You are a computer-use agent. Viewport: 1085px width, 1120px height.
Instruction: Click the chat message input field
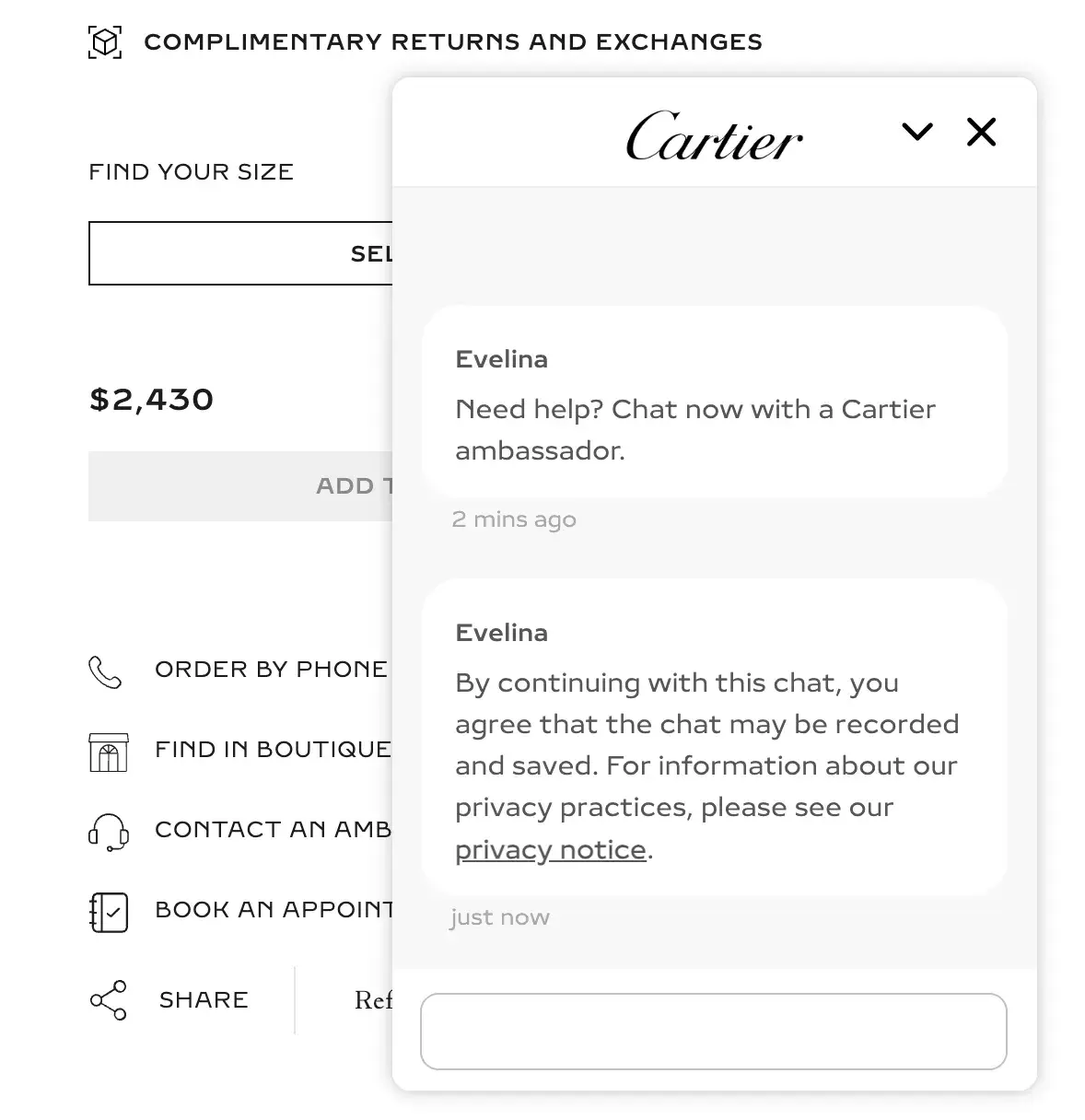pos(714,1032)
